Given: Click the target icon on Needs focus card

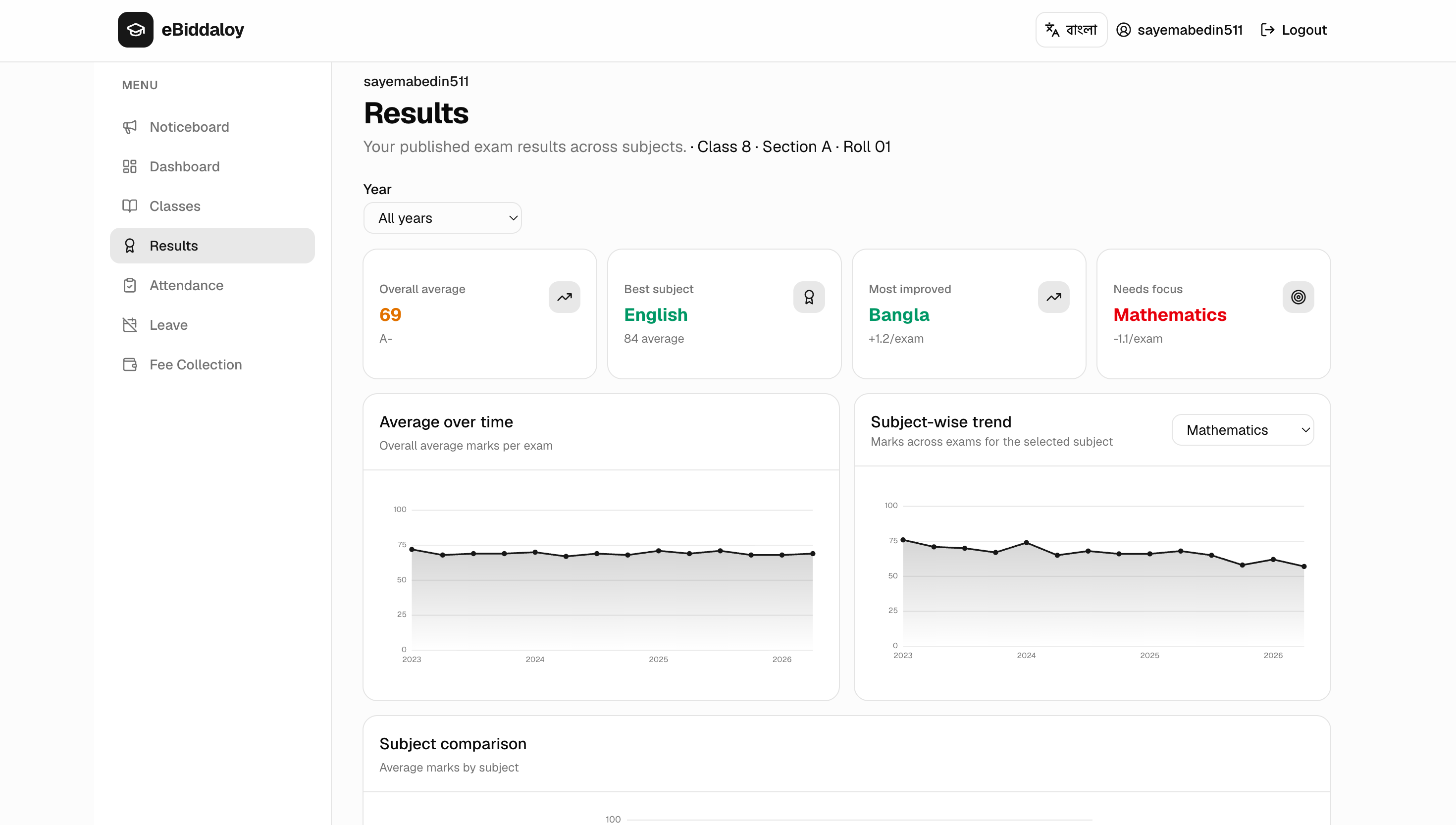Looking at the screenshot, I should coord(1299,297).
